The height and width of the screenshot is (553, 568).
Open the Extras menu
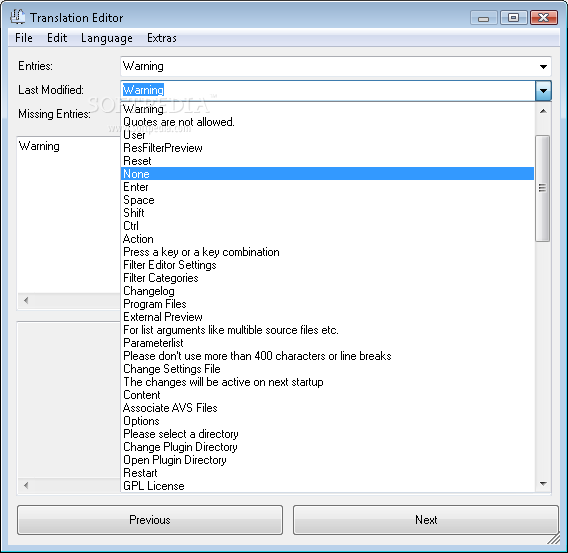pos(162,38)
